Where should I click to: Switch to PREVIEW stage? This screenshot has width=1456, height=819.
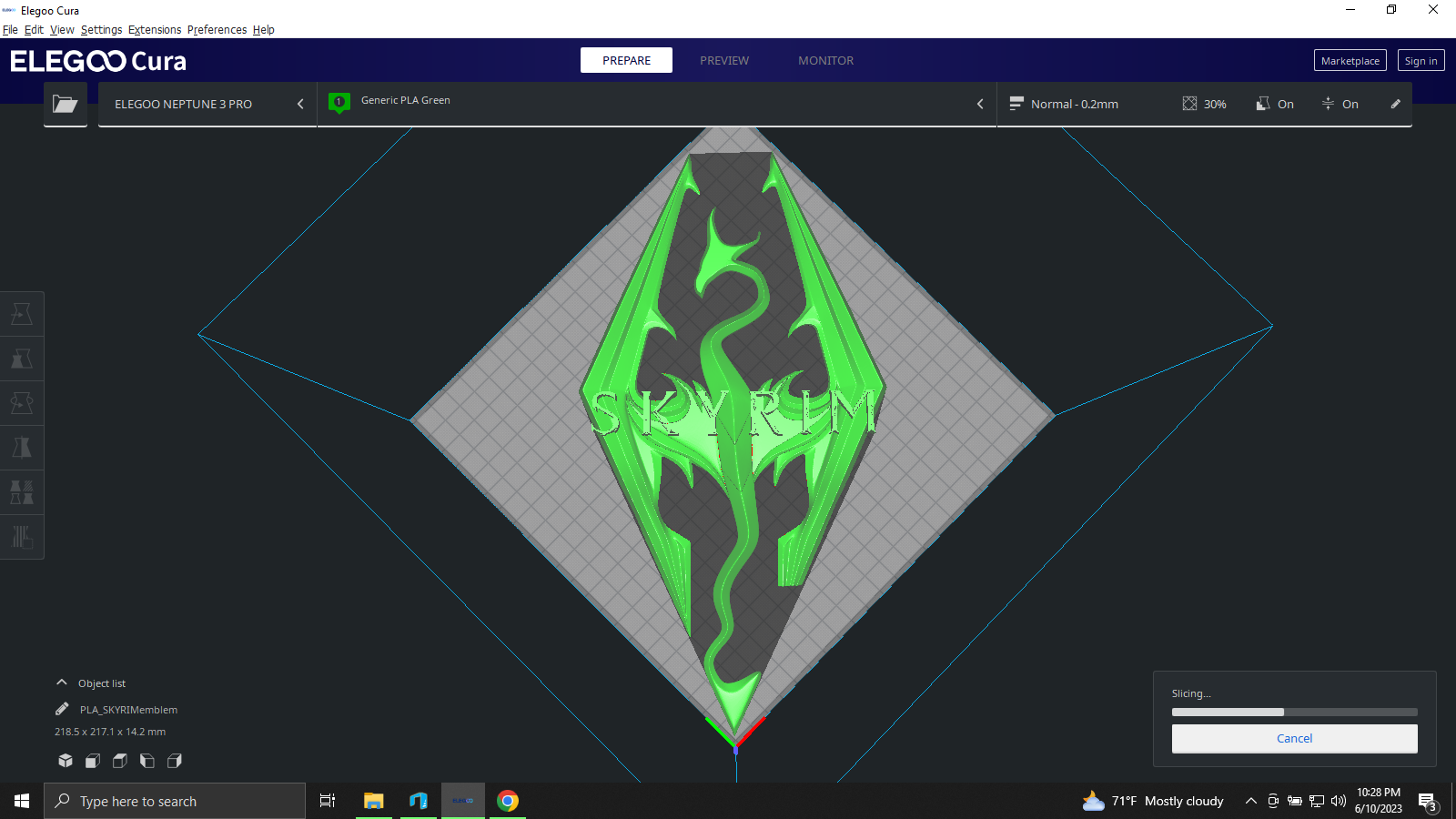[724, 60]
